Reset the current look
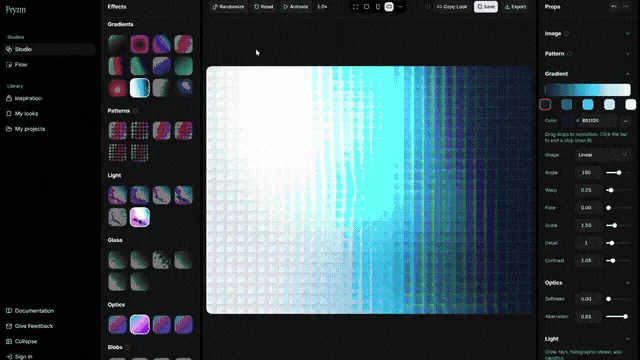 [264, 7]
